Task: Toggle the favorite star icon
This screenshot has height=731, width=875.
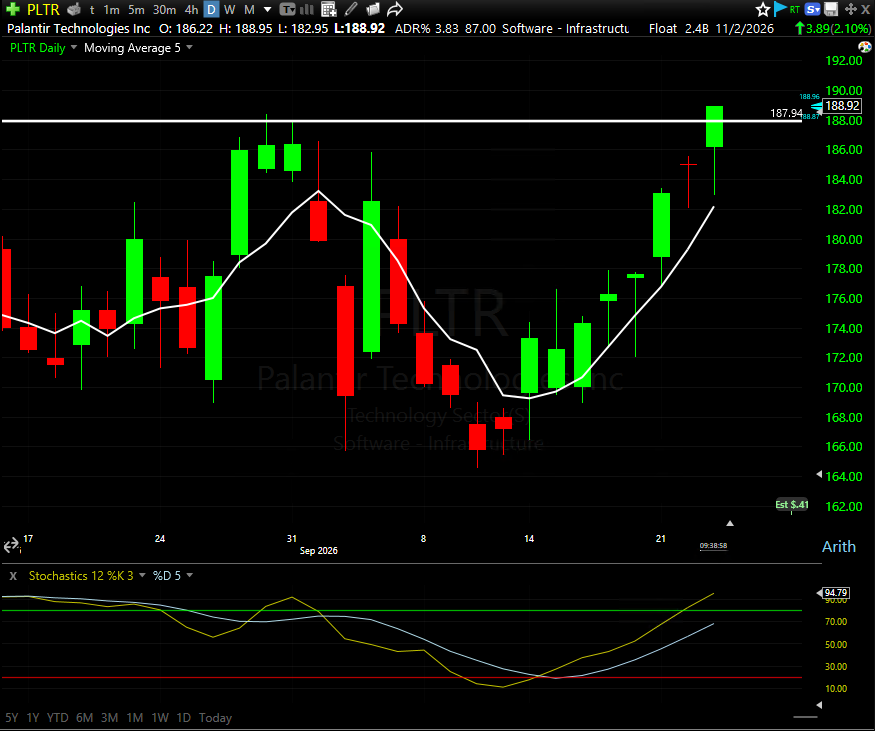Action: (x=763, y=9)
